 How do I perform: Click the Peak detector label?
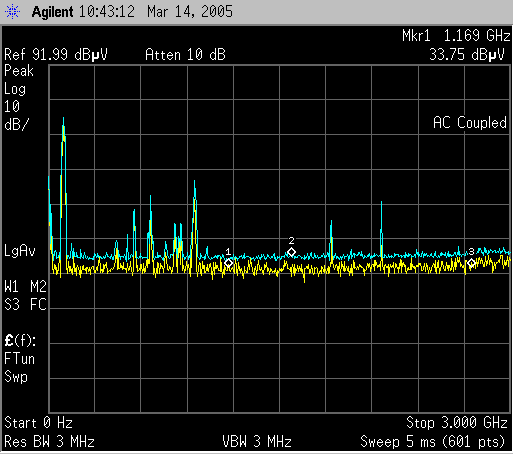click(19, 71)
